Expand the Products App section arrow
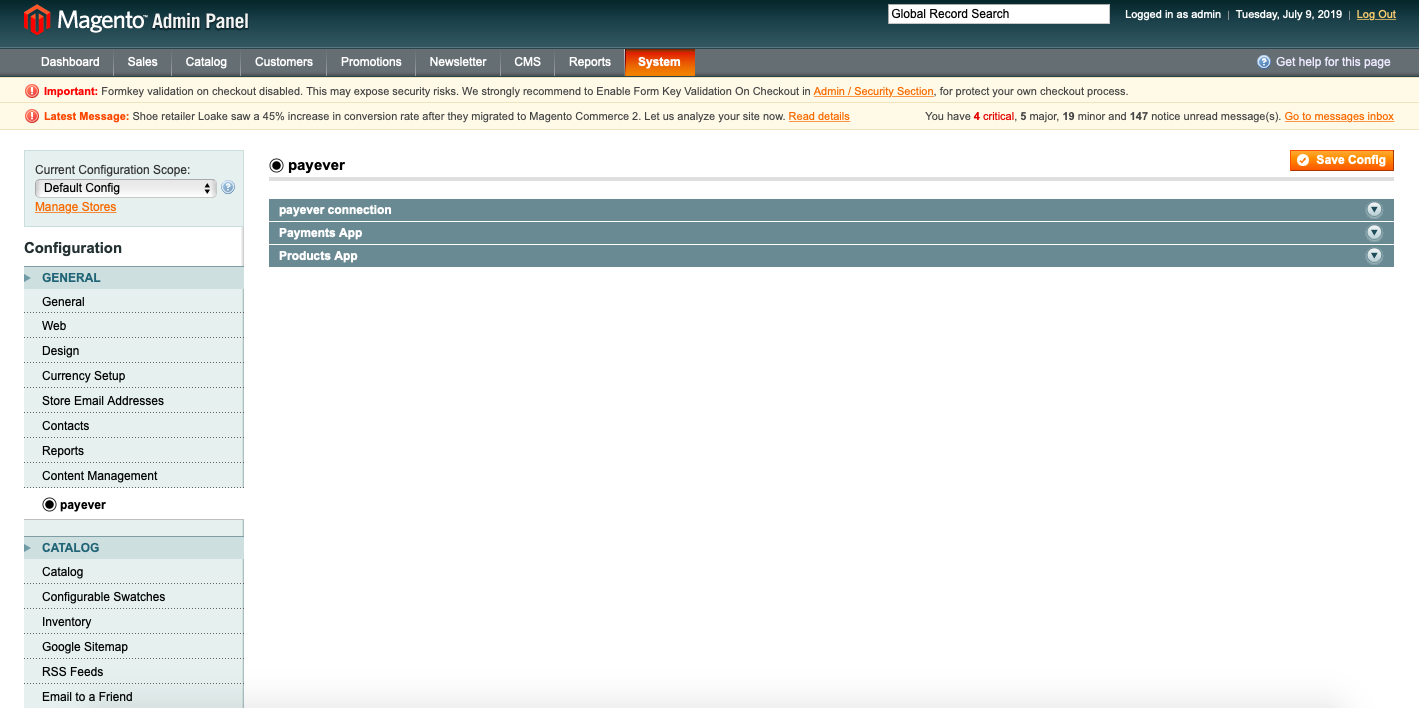 click(1374, 256)
